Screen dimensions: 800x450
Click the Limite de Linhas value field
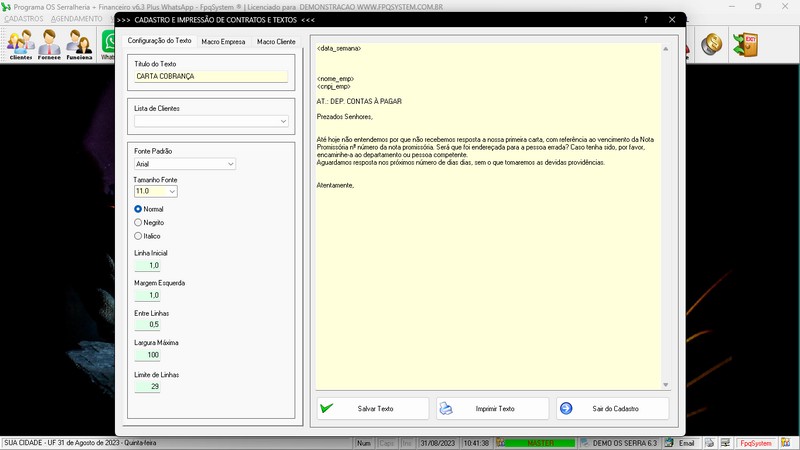(147, 386)
